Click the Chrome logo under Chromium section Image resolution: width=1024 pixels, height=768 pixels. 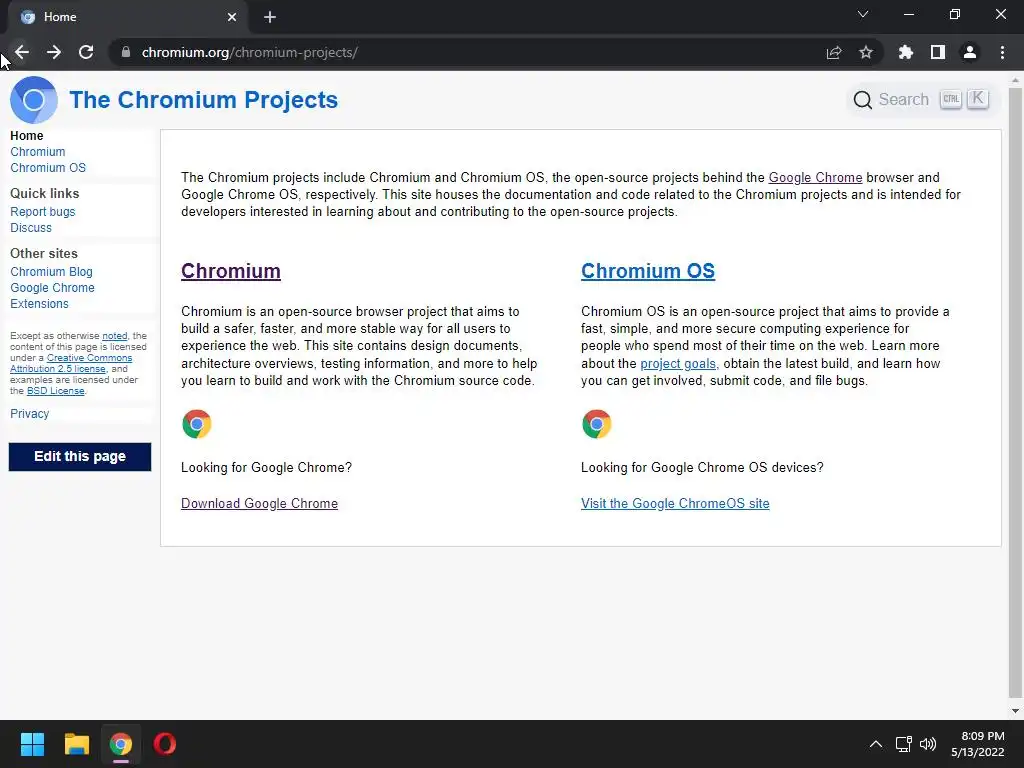coord(197,424)
